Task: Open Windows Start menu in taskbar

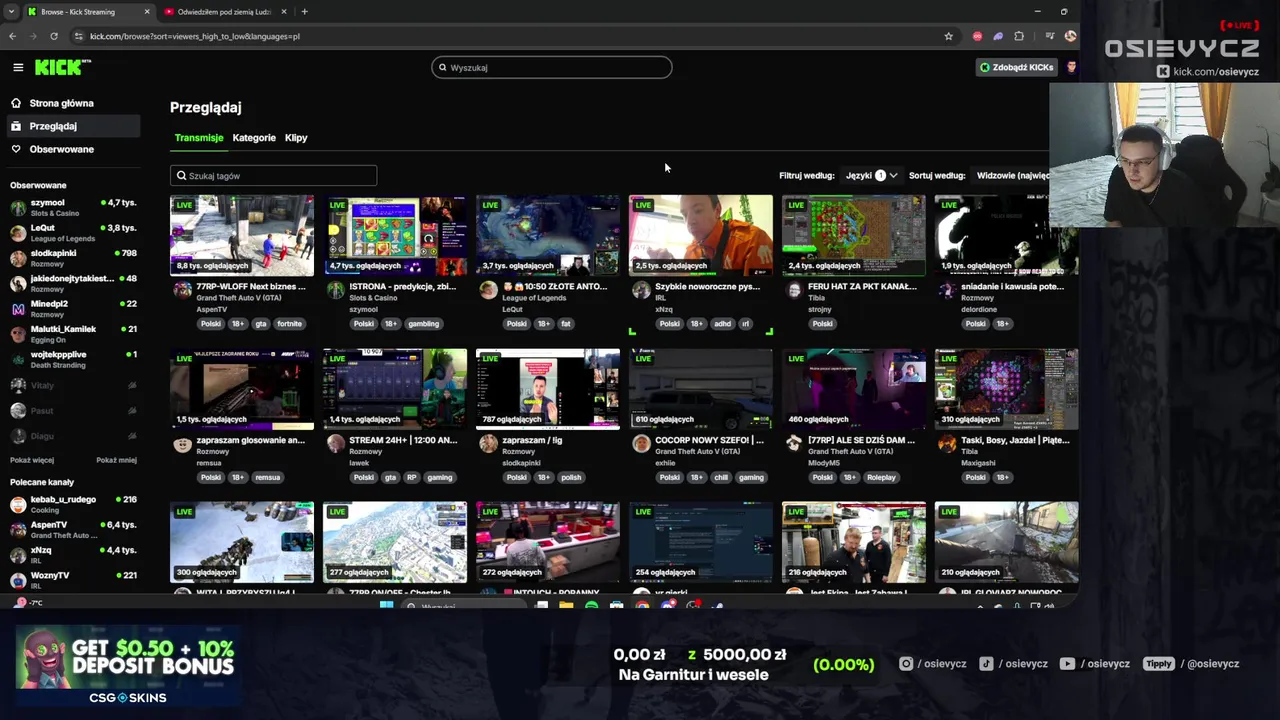Action: (387, 606)
